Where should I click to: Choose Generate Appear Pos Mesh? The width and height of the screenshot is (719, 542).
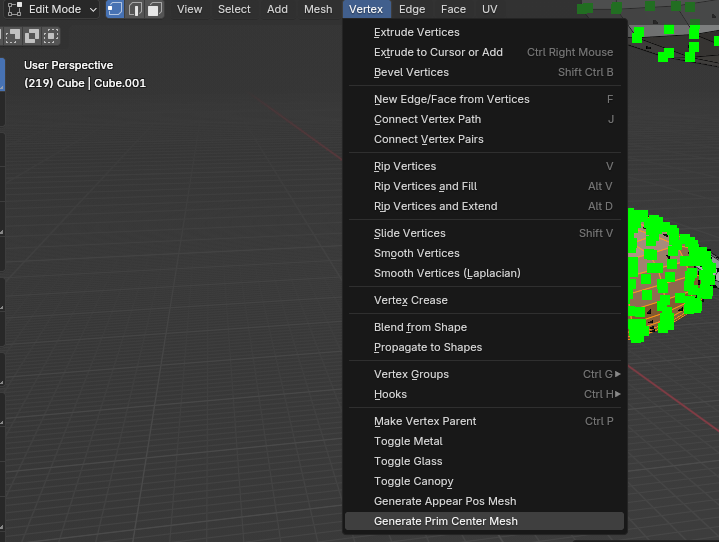(484, 501)
